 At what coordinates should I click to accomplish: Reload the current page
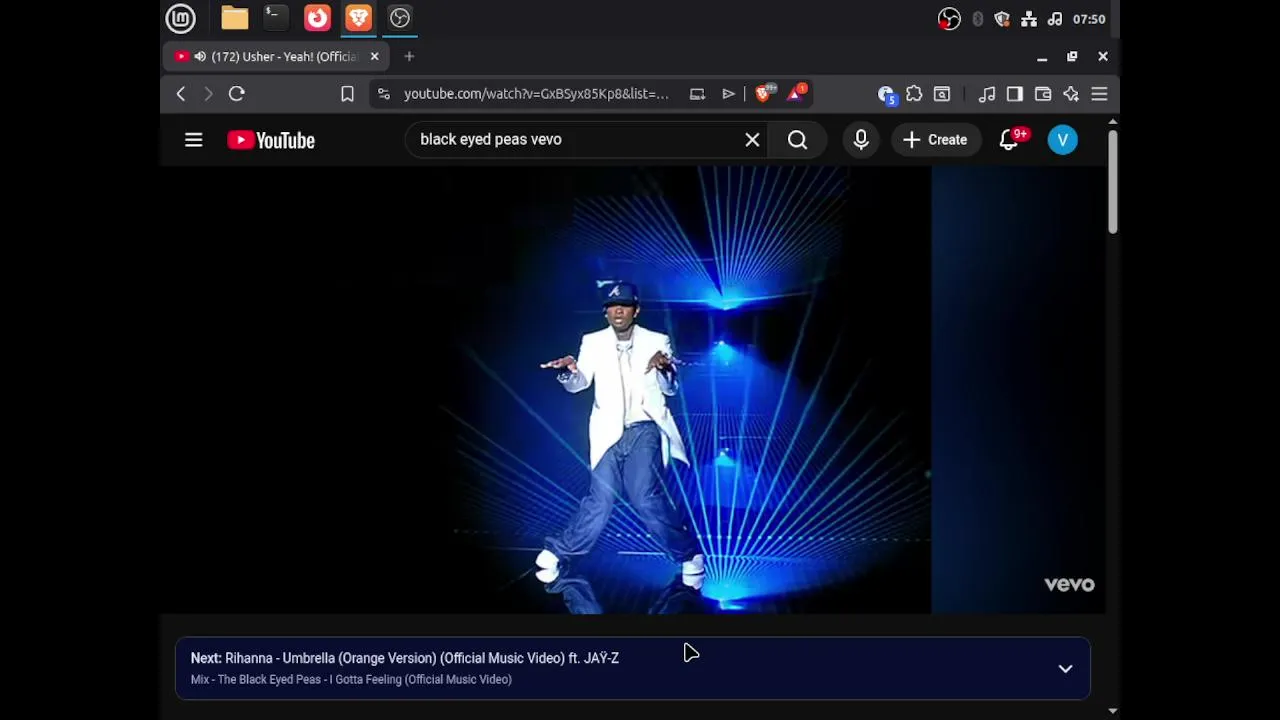(237, 94)
